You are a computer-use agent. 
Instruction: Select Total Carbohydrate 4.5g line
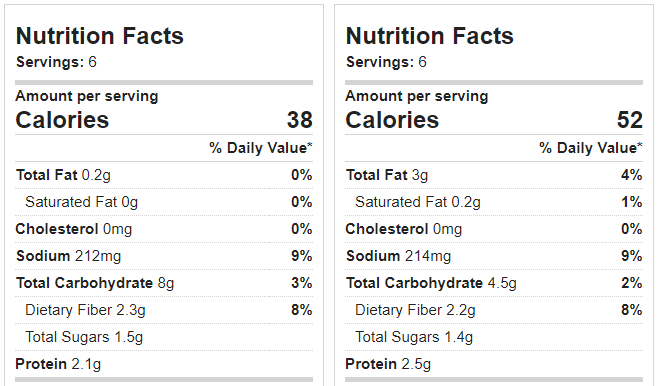pos(494,283)
